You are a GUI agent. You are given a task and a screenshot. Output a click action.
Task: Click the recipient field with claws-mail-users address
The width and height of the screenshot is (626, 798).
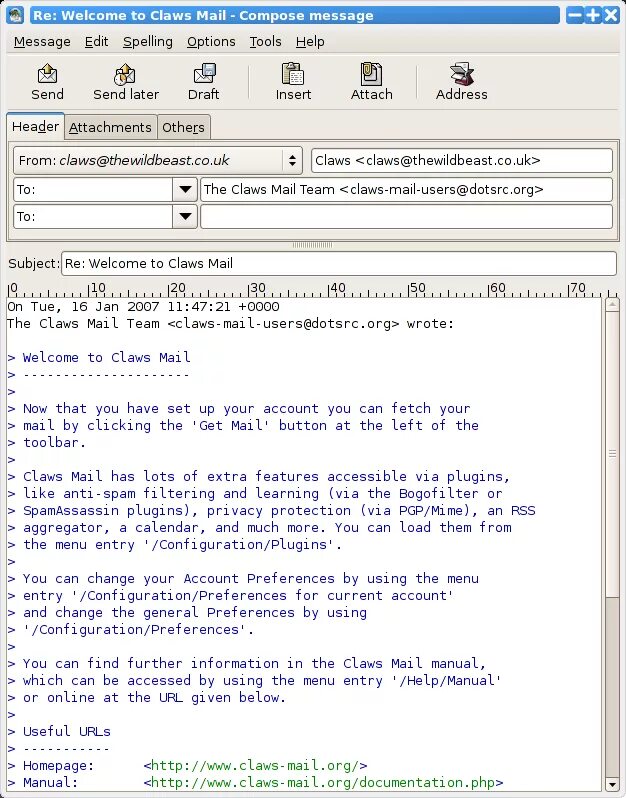(407, 190)
